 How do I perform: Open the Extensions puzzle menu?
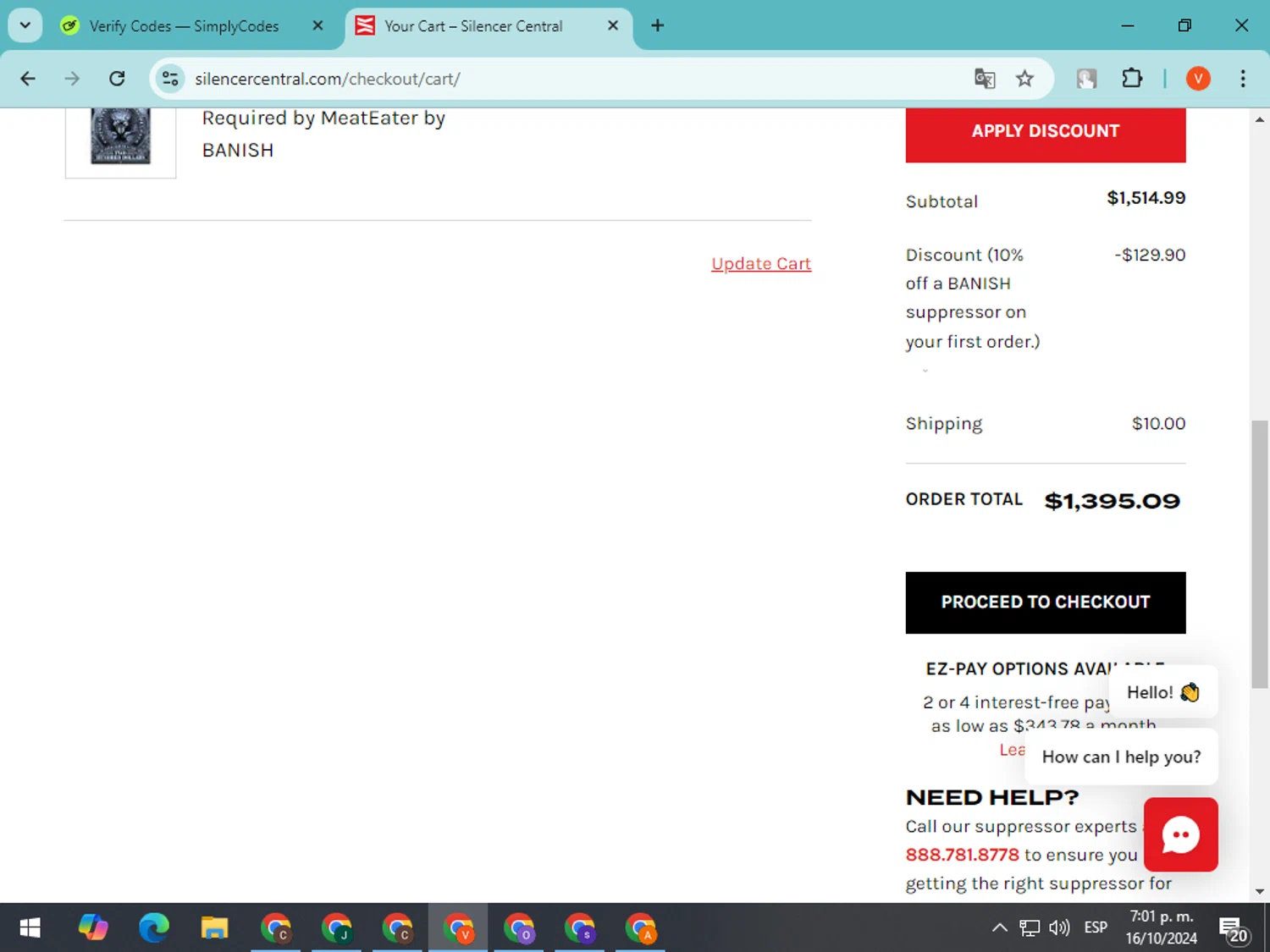pos(1132,79)
